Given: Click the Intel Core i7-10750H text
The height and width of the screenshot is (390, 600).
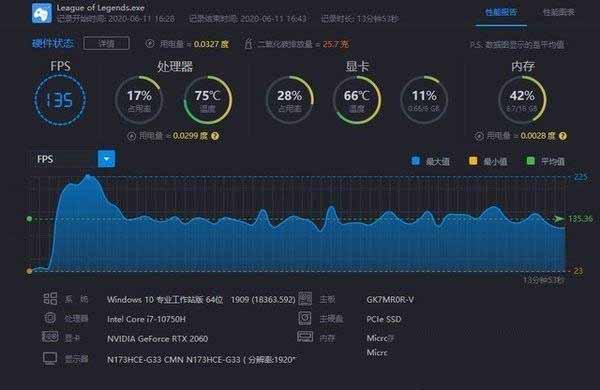Looking at the screenshot, I should pyautogui.click(x=146, y=319).
